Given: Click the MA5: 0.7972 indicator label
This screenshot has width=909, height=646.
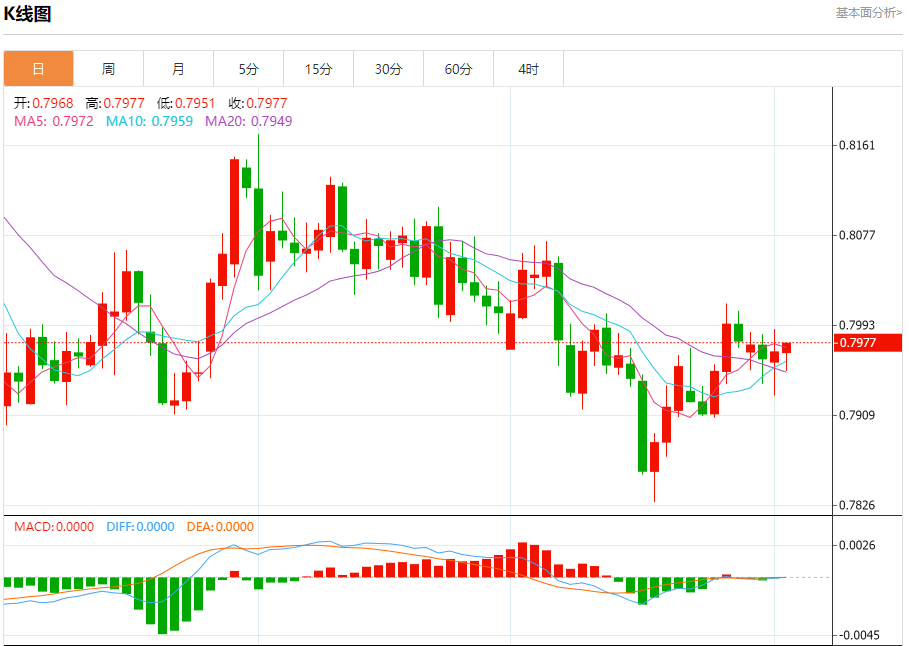Looking at the screenshot, I should point(53,121).
